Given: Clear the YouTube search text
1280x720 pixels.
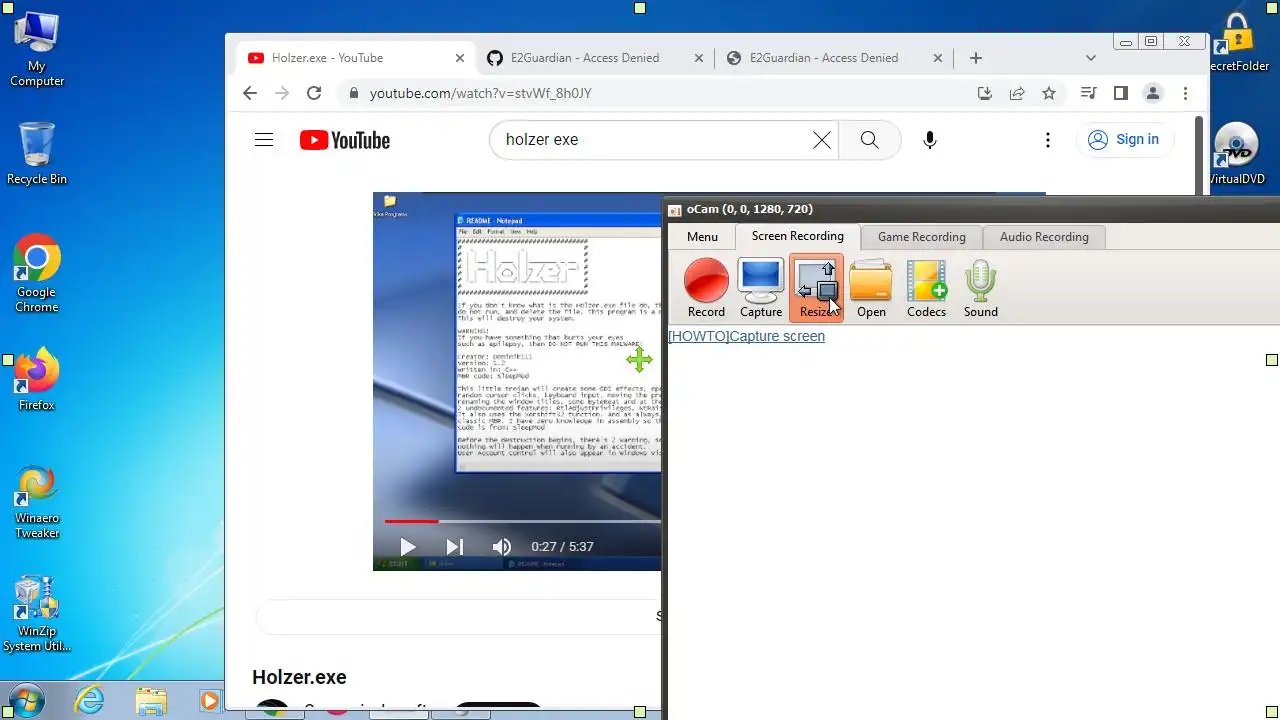Looking at the screenshot, I should (821, 140).
